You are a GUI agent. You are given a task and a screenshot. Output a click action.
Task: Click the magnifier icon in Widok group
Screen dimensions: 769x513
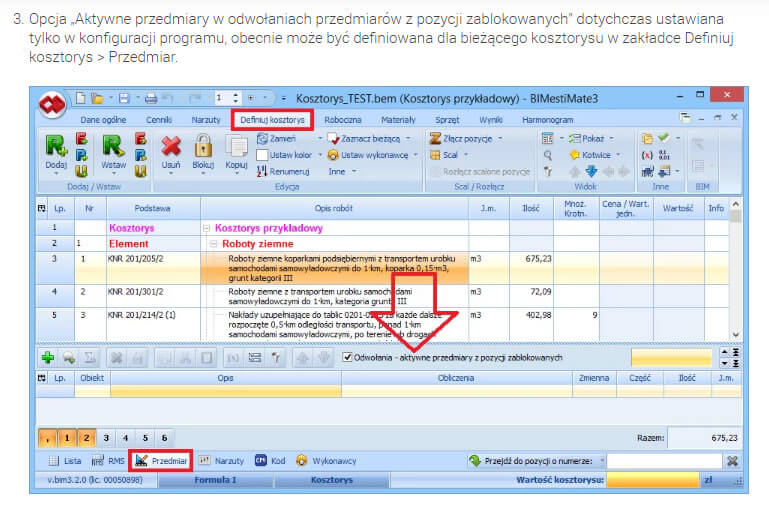[x=548, y=155]
